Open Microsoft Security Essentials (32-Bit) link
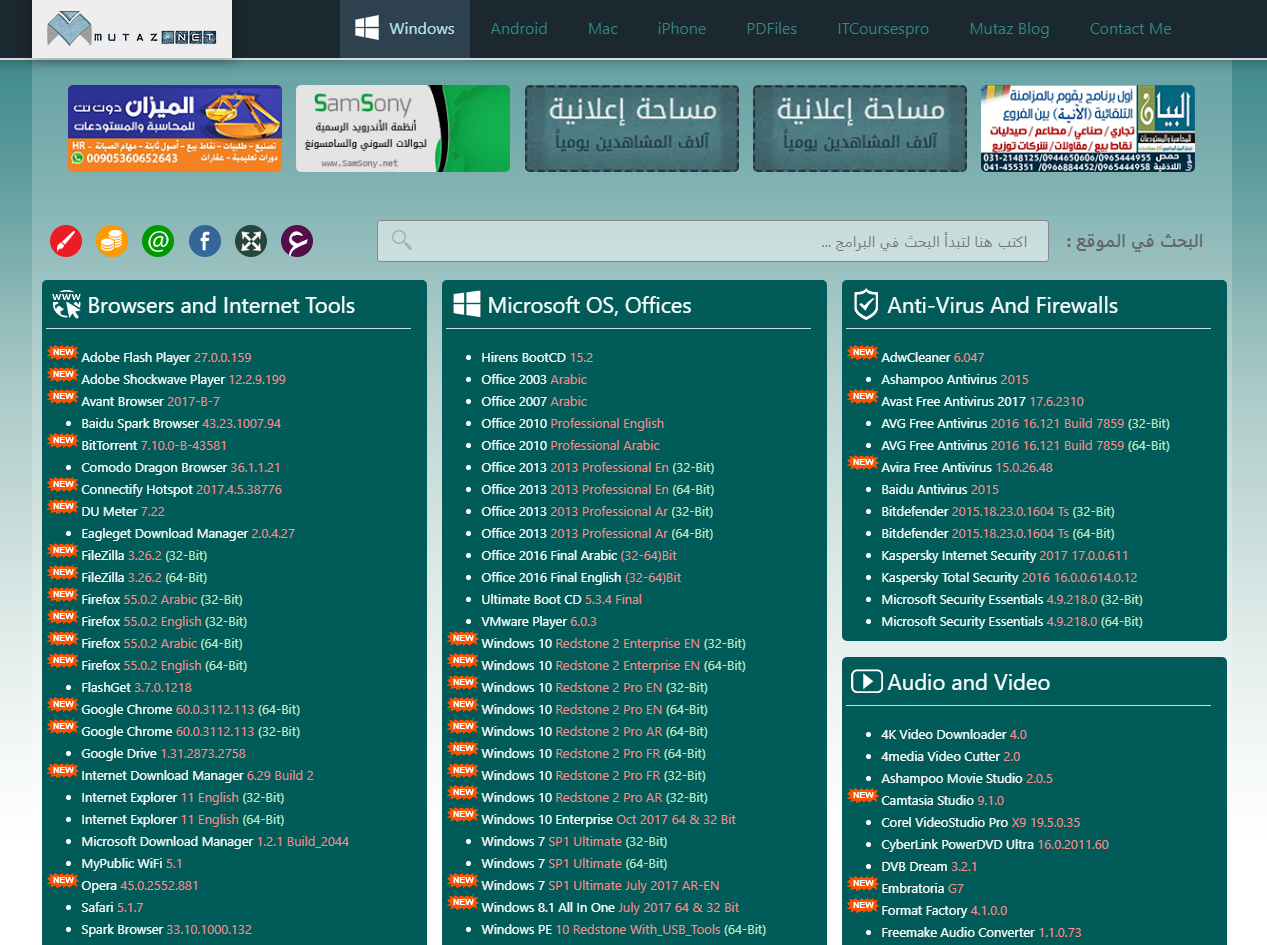This screenshot has width=1267, height=945. pyautogui.click(x=1012, y=599)
